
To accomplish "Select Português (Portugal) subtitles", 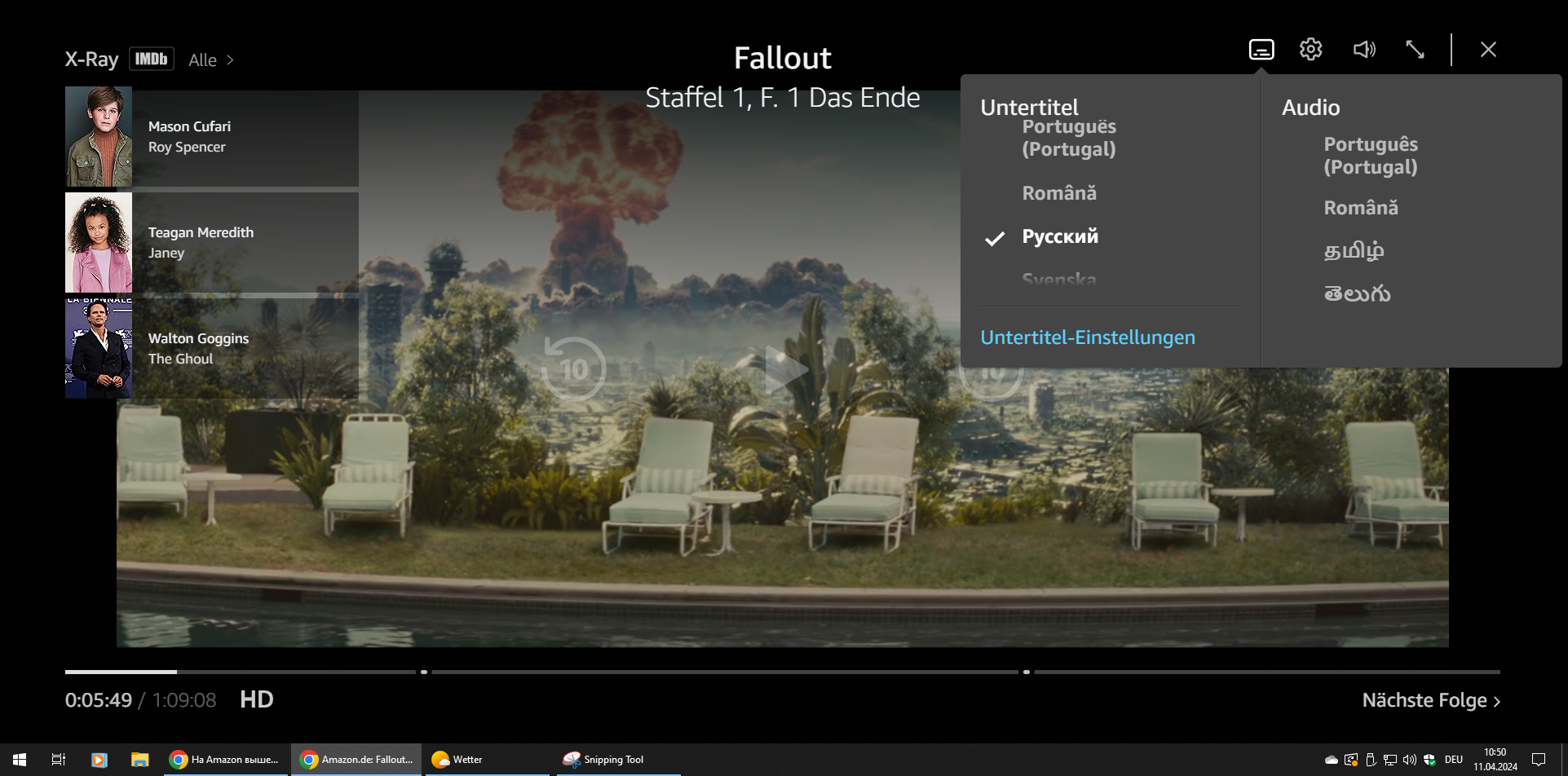I will (x=1069, y=138).
